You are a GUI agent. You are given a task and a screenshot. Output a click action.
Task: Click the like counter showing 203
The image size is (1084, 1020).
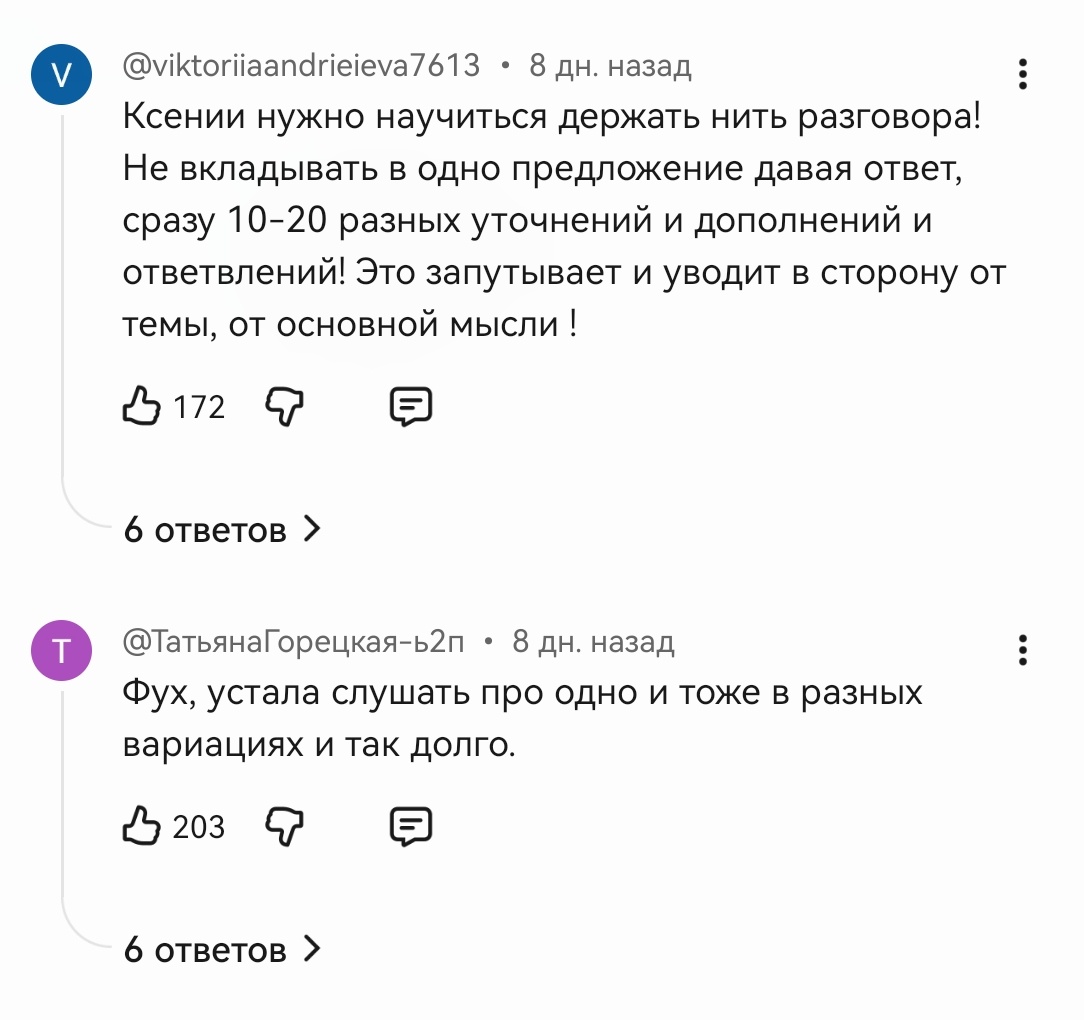point(199,827)
